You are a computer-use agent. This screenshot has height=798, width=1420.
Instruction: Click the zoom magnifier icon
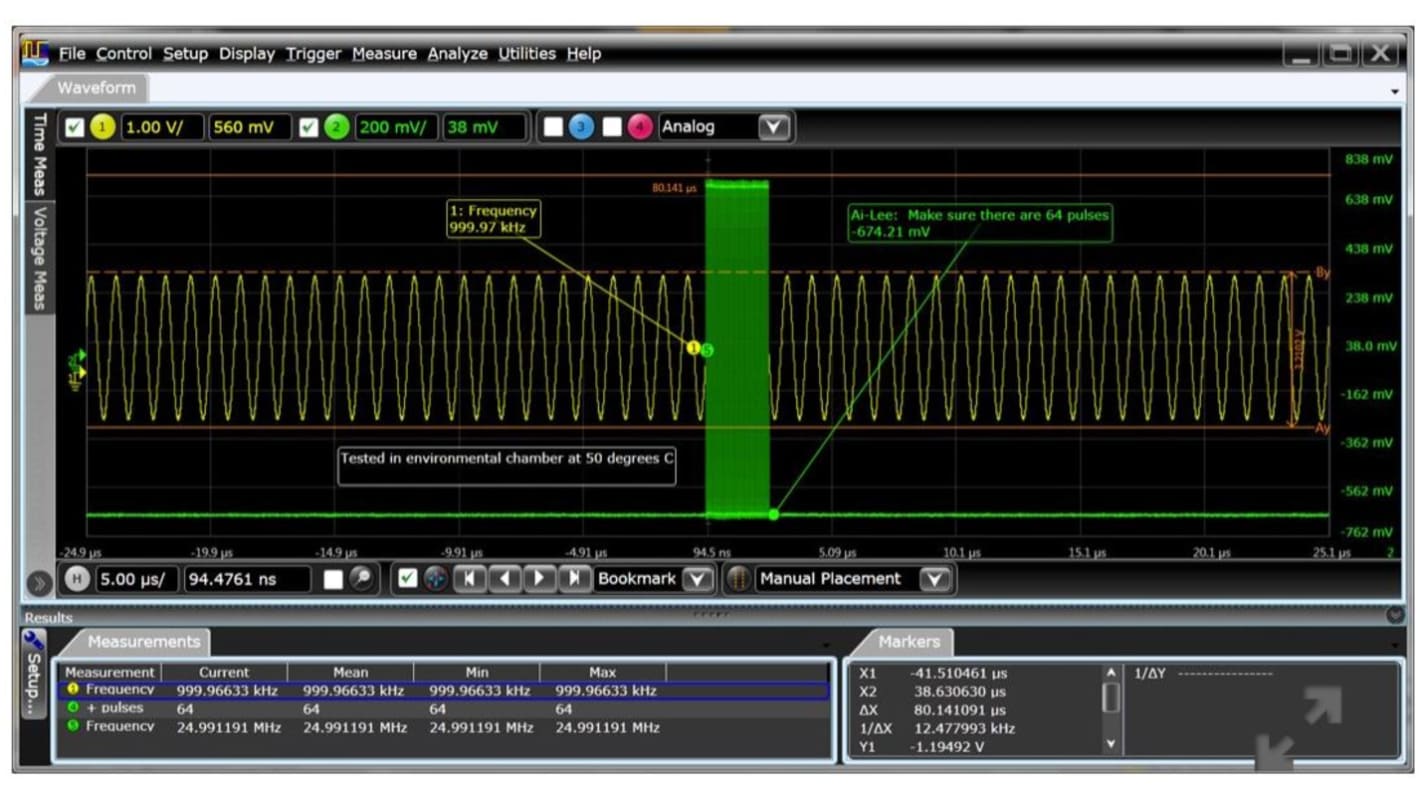361,579
